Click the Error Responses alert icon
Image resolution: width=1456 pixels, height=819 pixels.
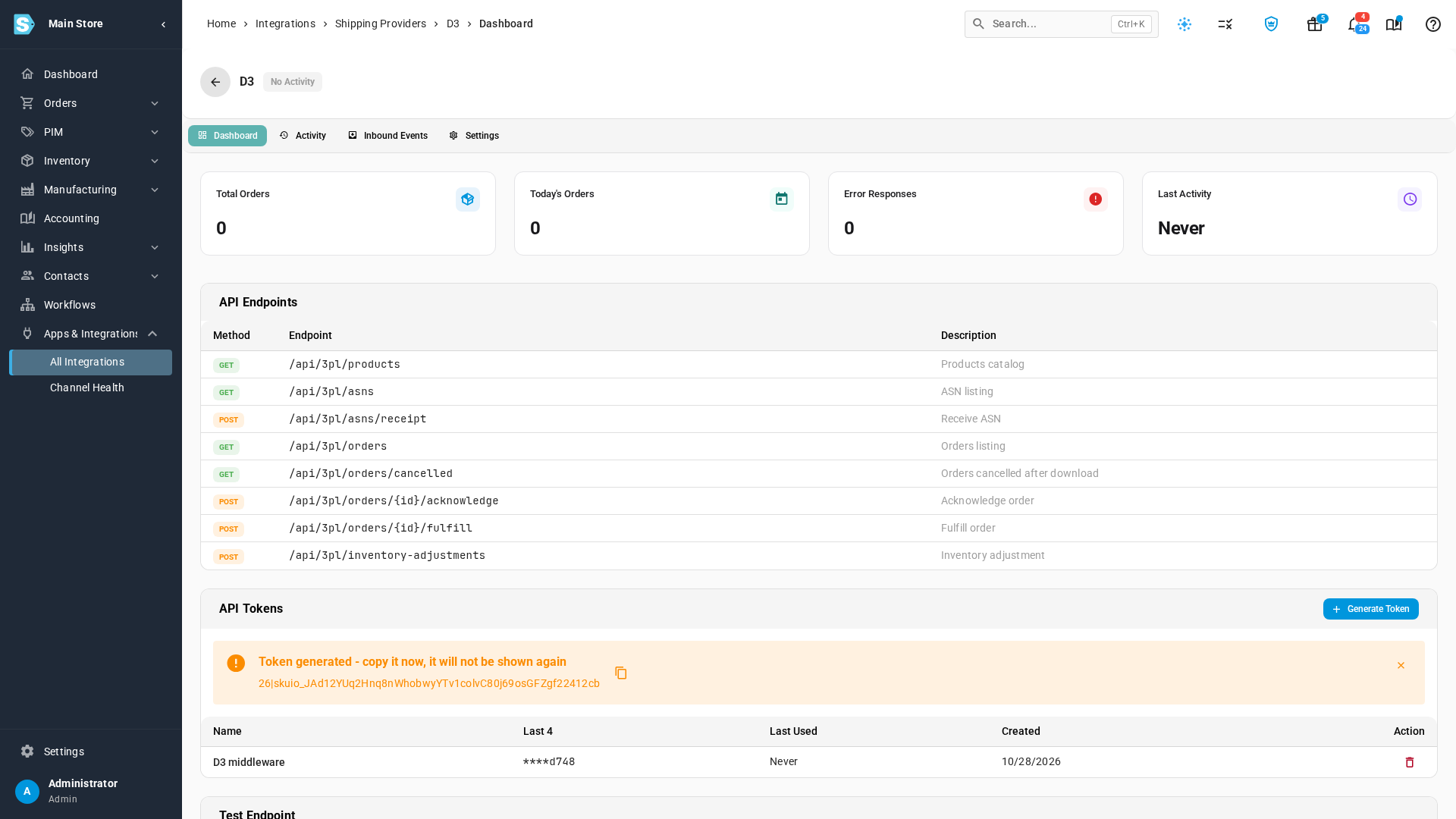tap(1096, 199)
